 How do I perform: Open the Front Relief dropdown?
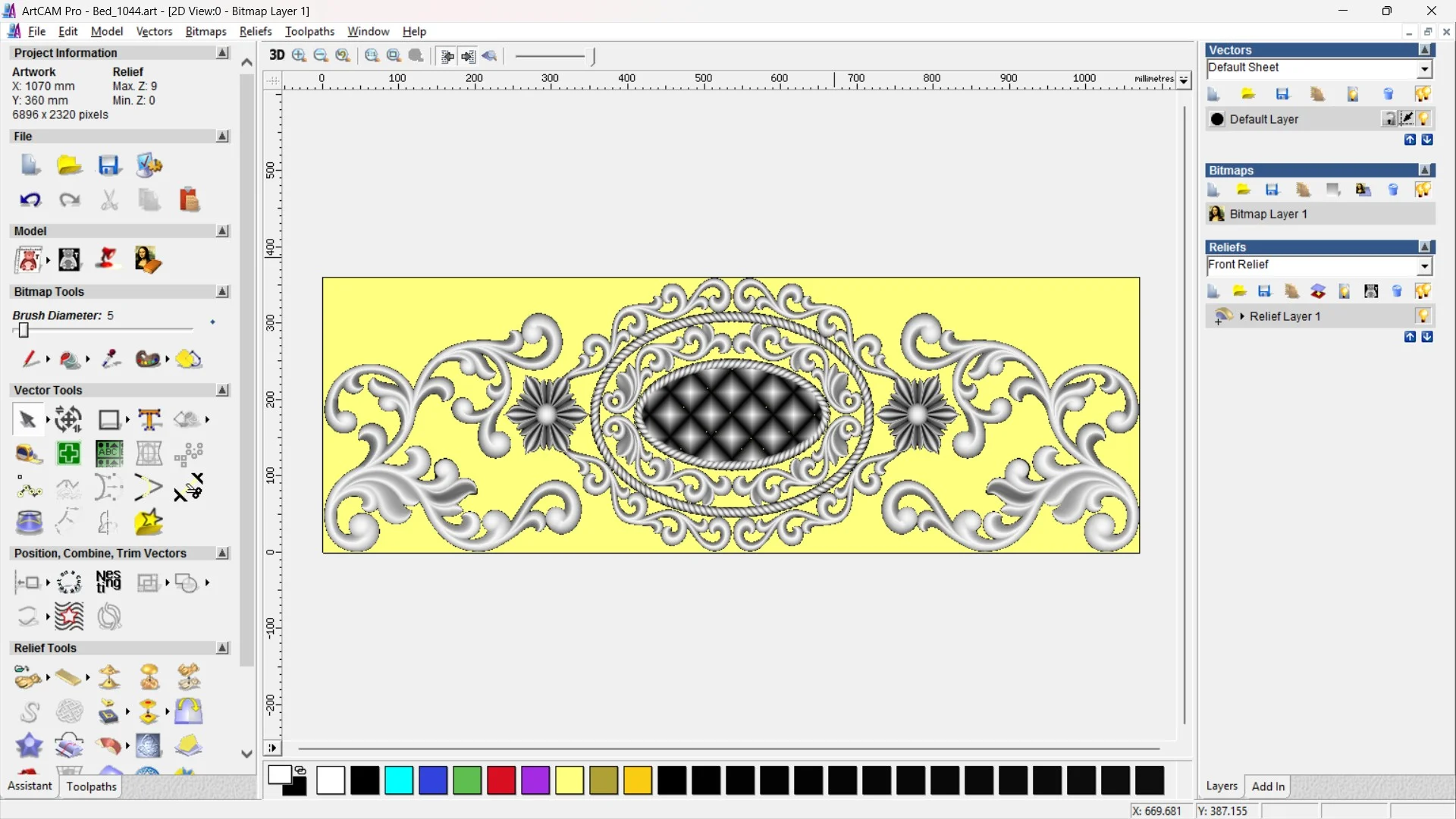[1425, 265]
